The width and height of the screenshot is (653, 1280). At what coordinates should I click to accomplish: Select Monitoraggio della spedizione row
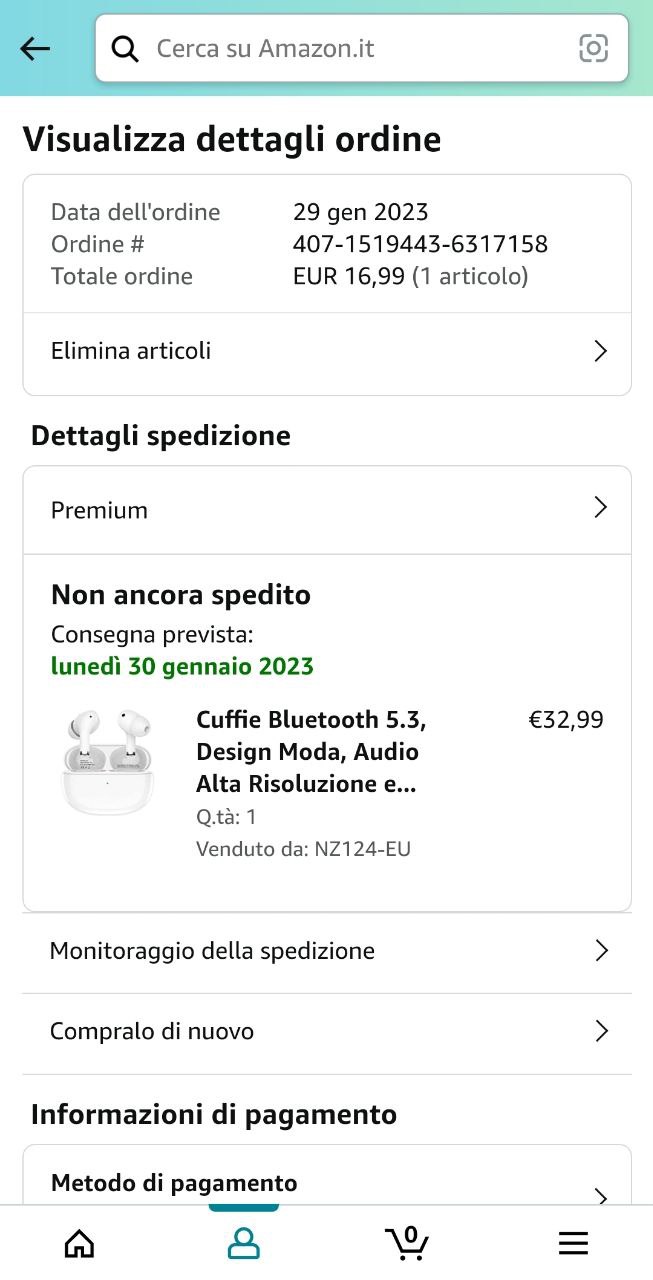pos(212,950)
